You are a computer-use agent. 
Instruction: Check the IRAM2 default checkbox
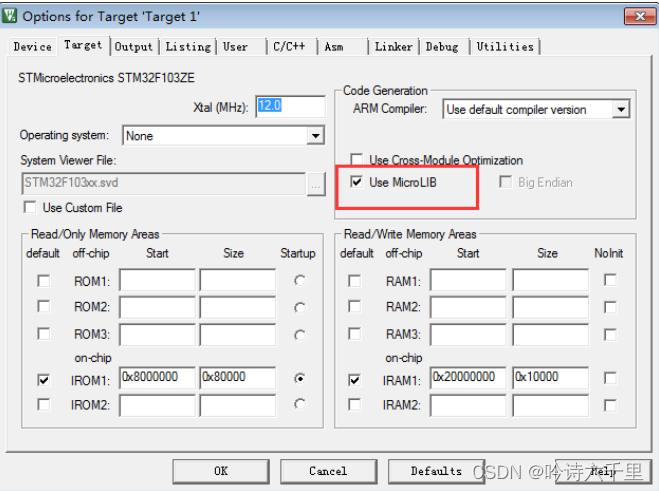point(355,404)
